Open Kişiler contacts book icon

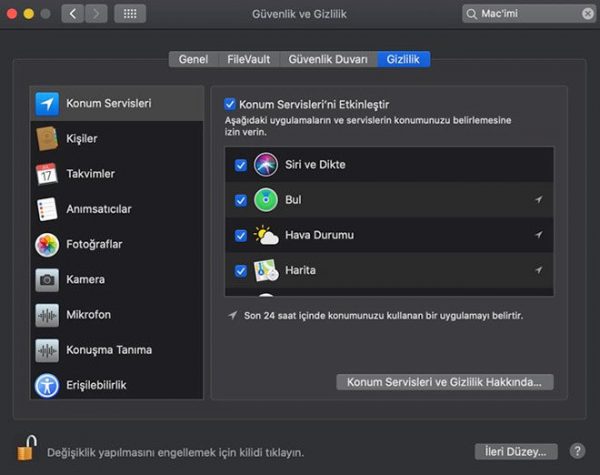[x=47, y=139]
